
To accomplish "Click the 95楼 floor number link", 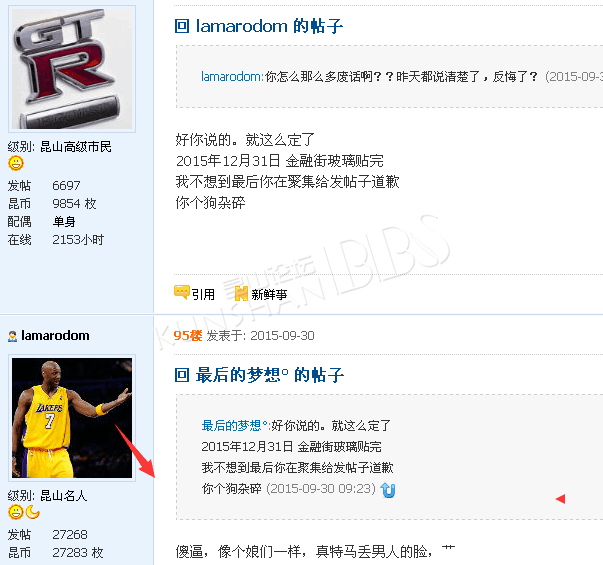I will click(188, 336).
